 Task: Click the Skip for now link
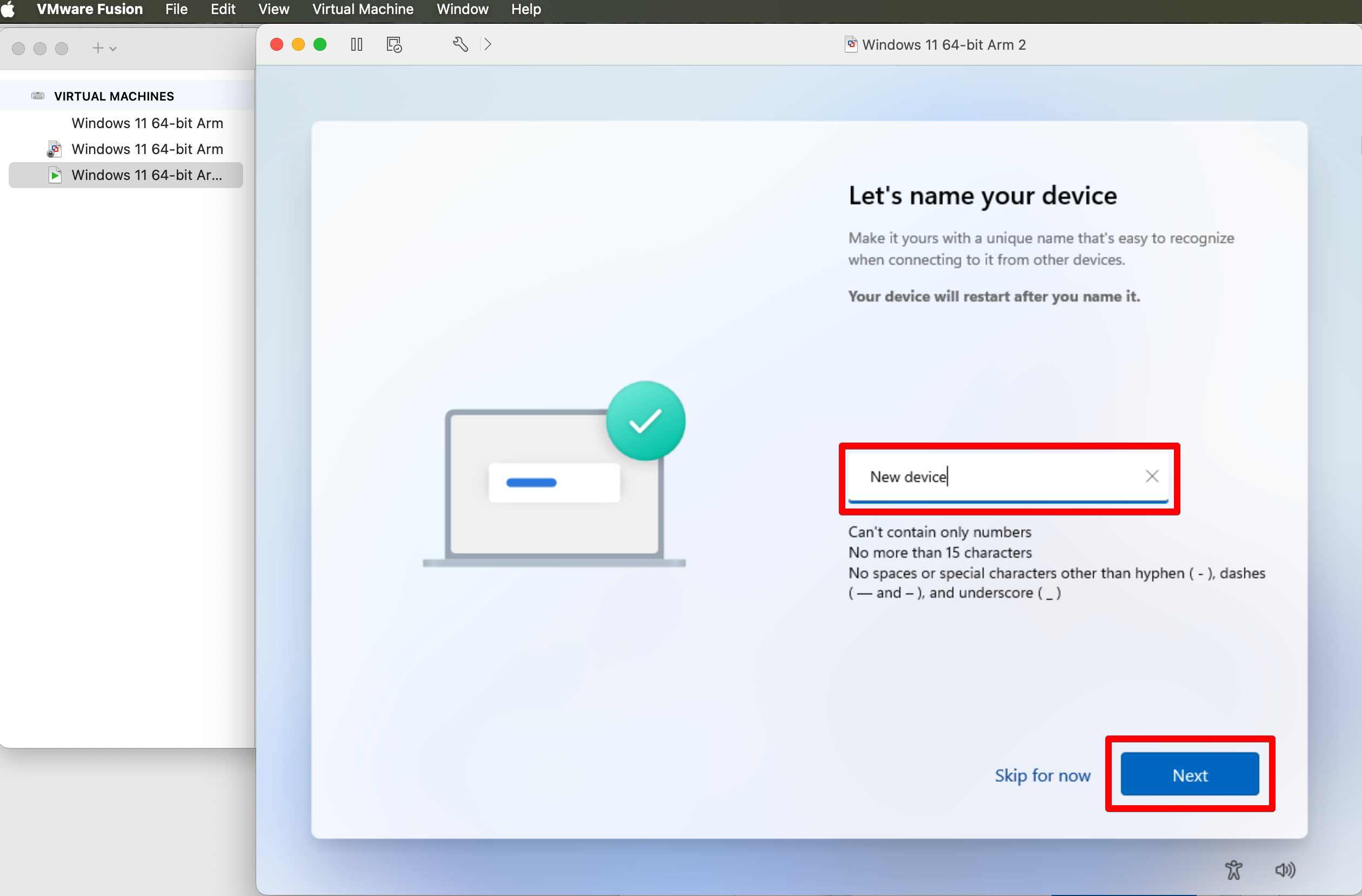click(1042, 775)
